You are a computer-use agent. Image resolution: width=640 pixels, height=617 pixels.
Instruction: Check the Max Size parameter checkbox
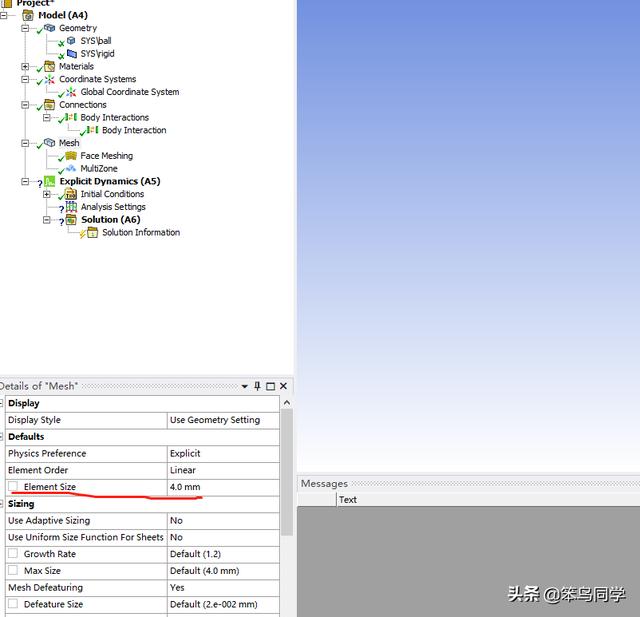coord(13,571)
